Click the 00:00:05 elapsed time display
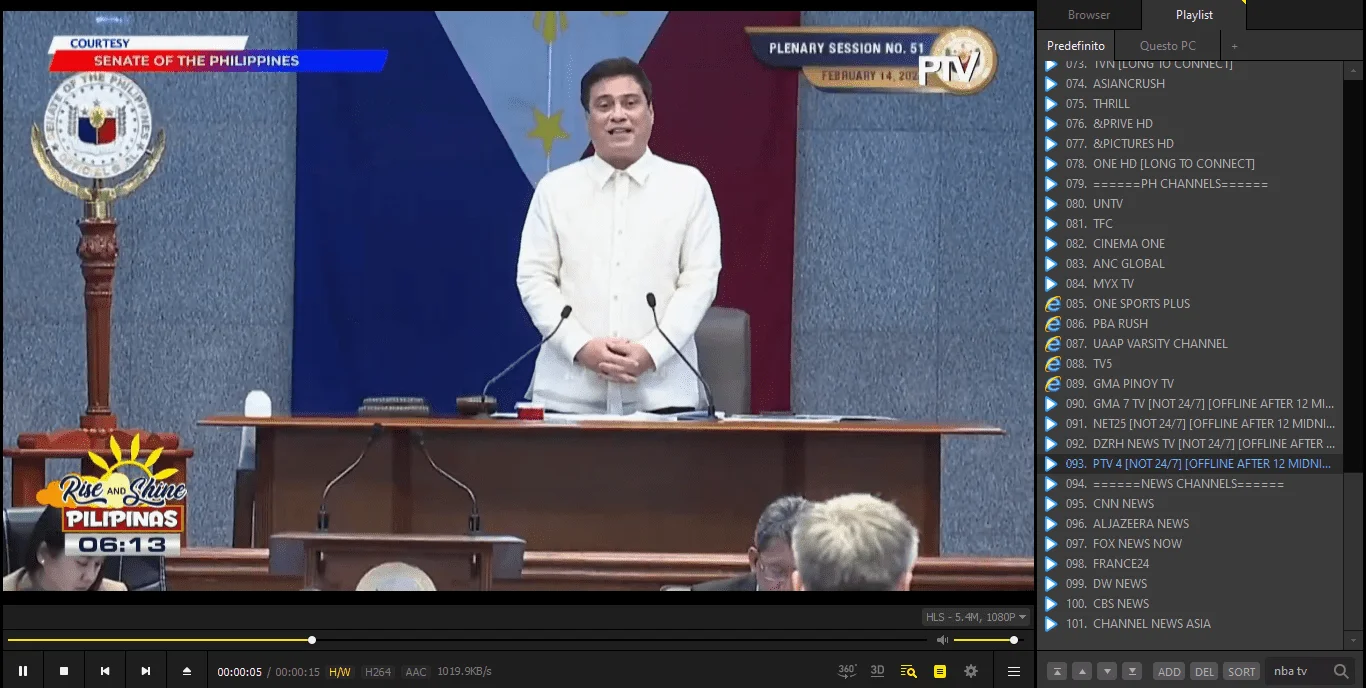 tap(240, 672)
